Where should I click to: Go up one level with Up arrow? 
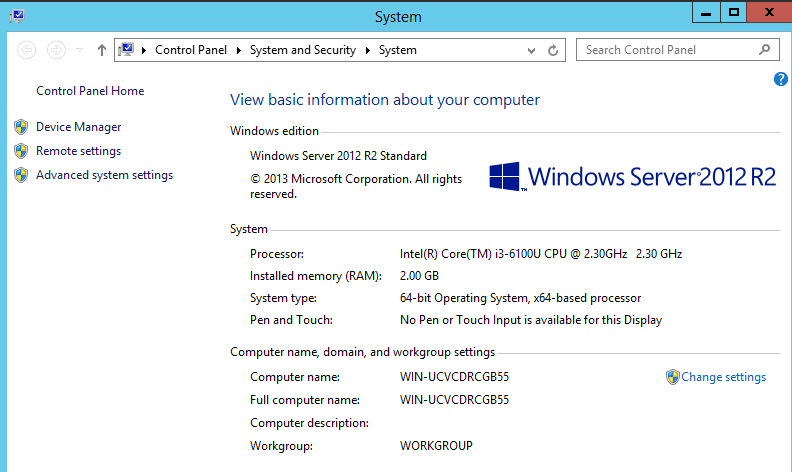pos(102,50)
